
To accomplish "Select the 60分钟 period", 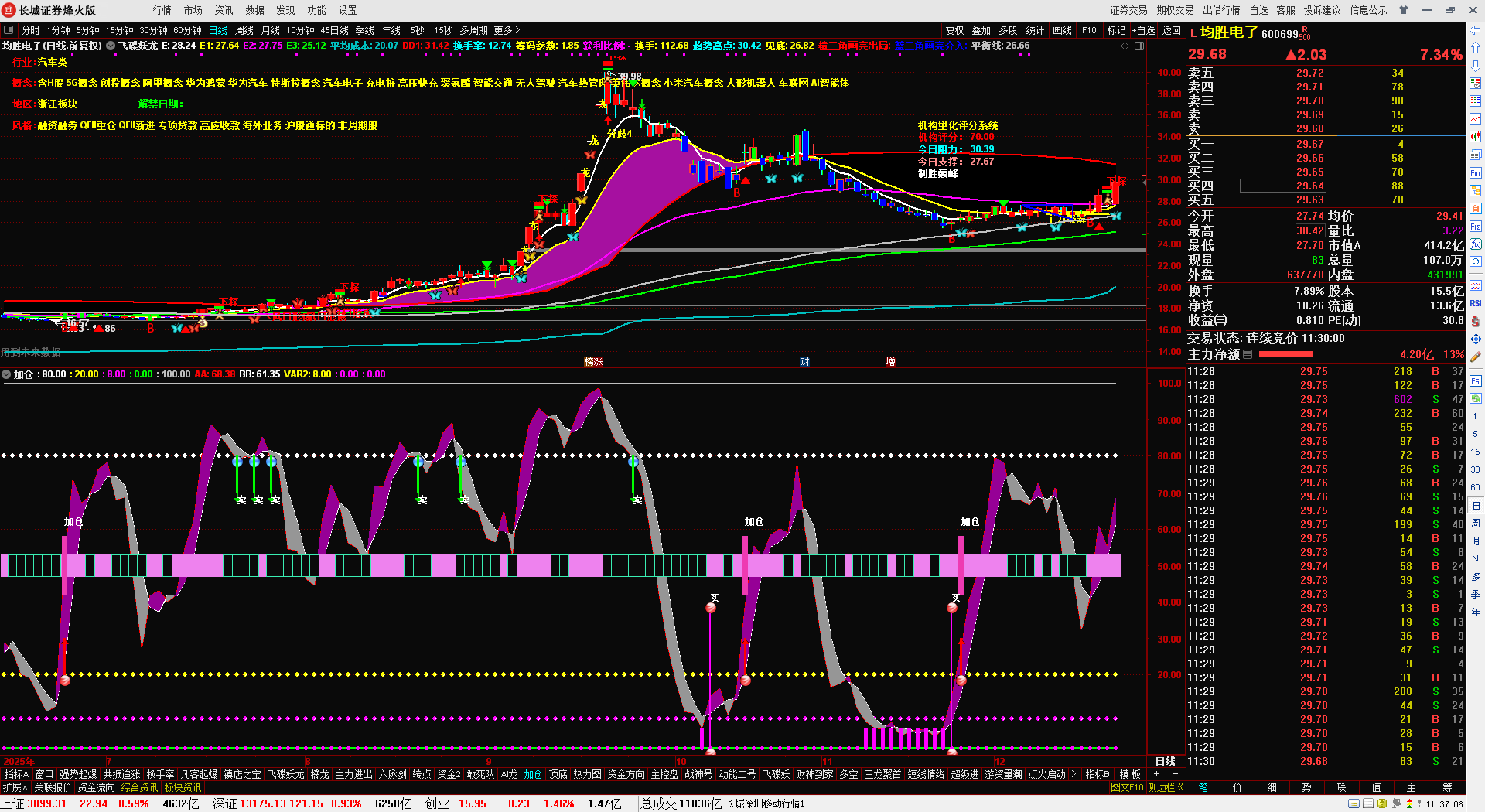I will tap(187, 30).
